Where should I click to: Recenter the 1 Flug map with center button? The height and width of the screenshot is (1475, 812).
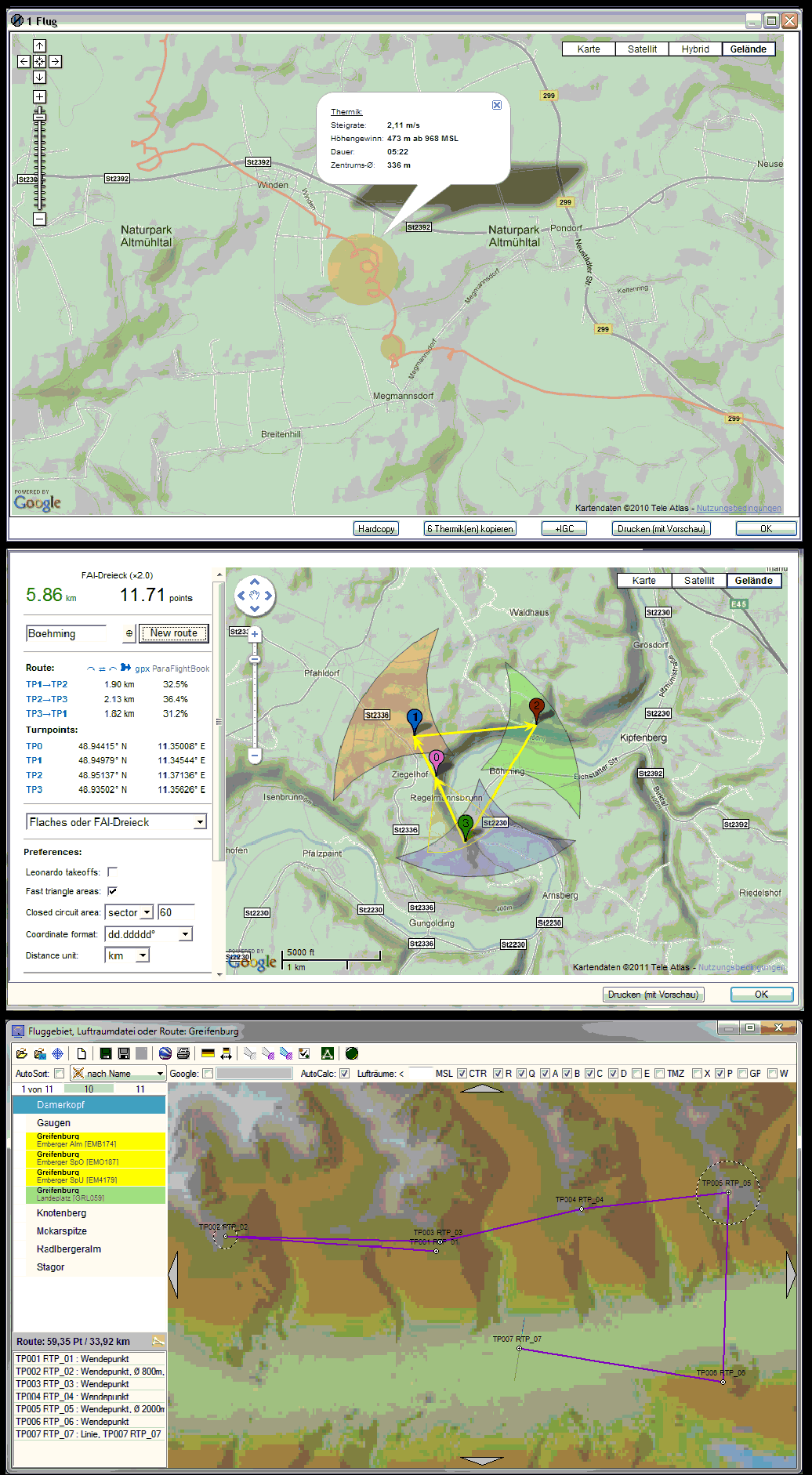tap(39, 61)
